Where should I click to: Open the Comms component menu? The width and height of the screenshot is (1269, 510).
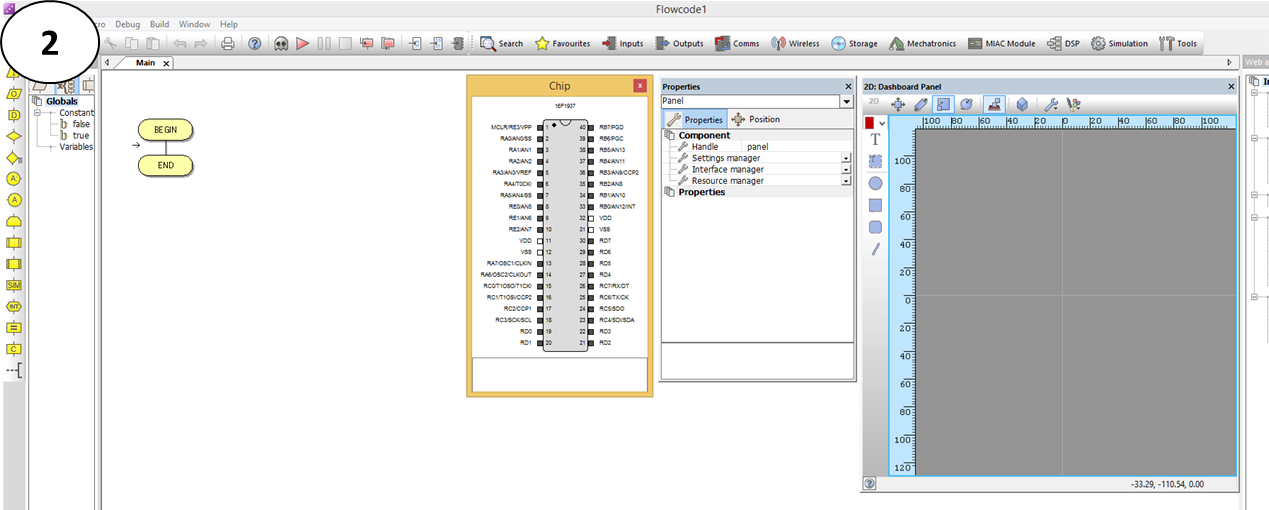click(737, 44)
